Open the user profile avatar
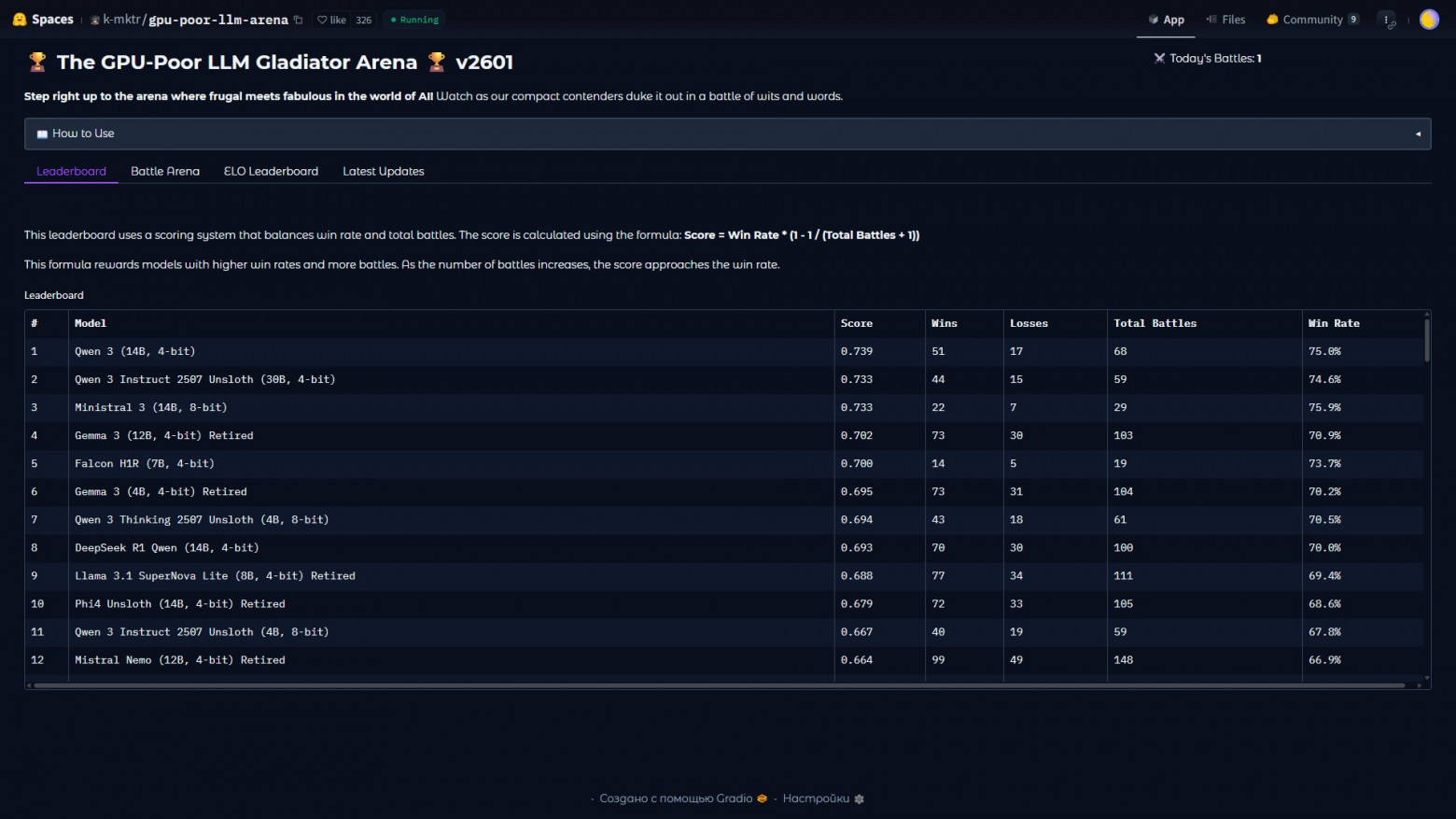 [1428, 20]
